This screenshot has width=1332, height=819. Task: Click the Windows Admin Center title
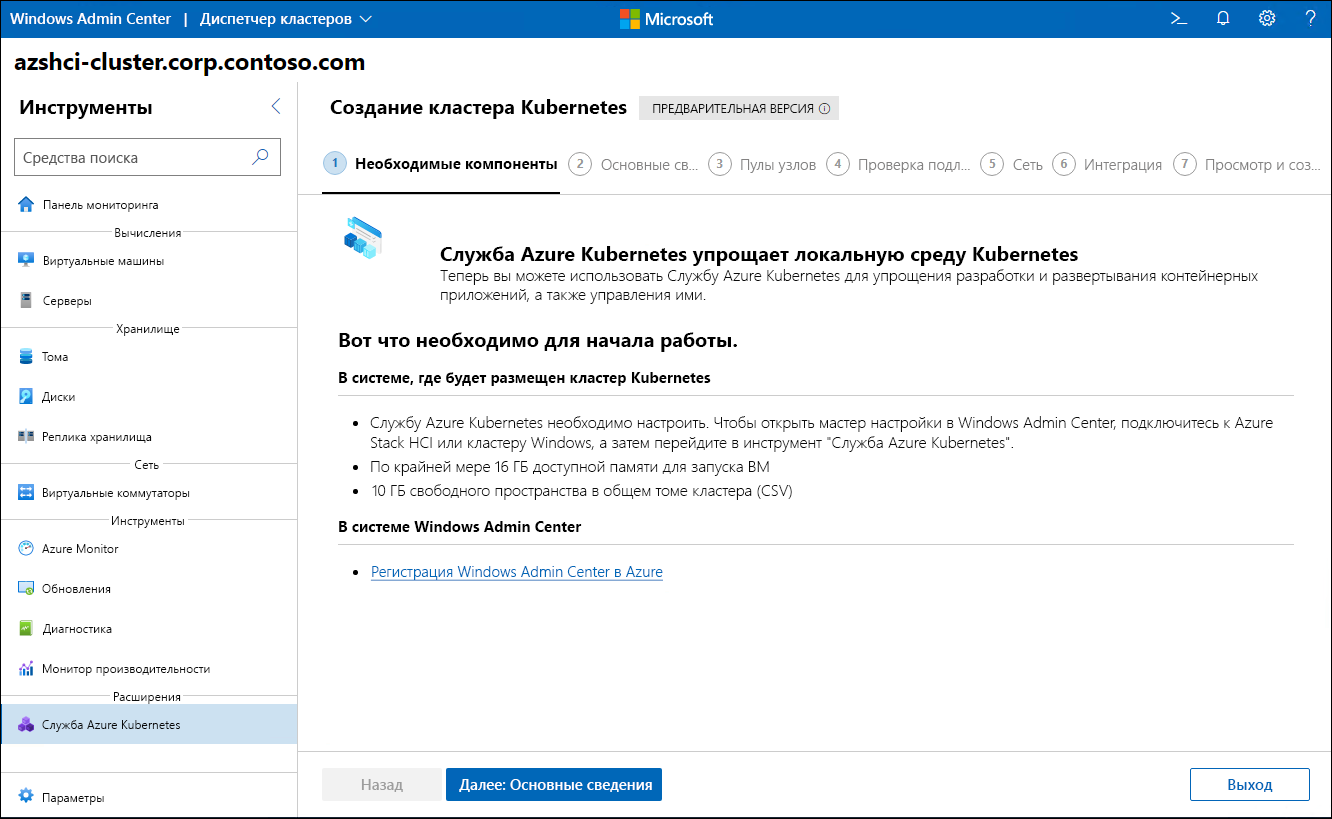[x=90, y=19]
